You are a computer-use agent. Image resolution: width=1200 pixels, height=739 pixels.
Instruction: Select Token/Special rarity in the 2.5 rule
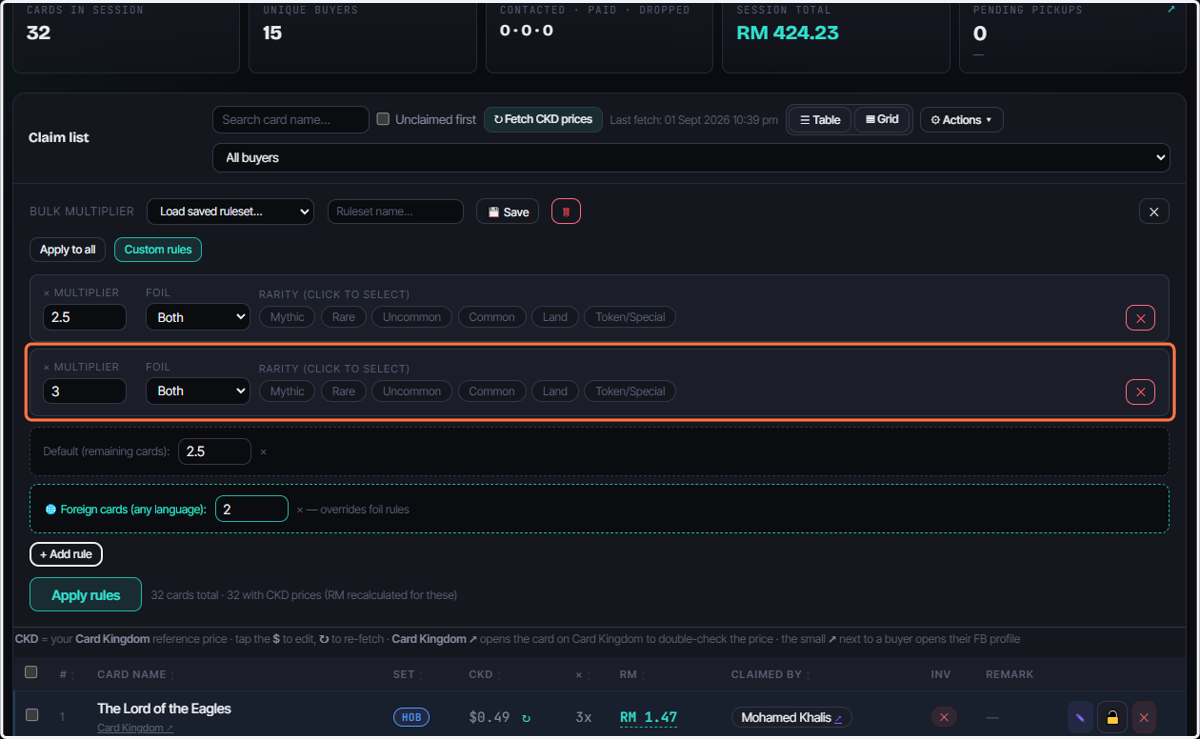(x=630, y=317)
